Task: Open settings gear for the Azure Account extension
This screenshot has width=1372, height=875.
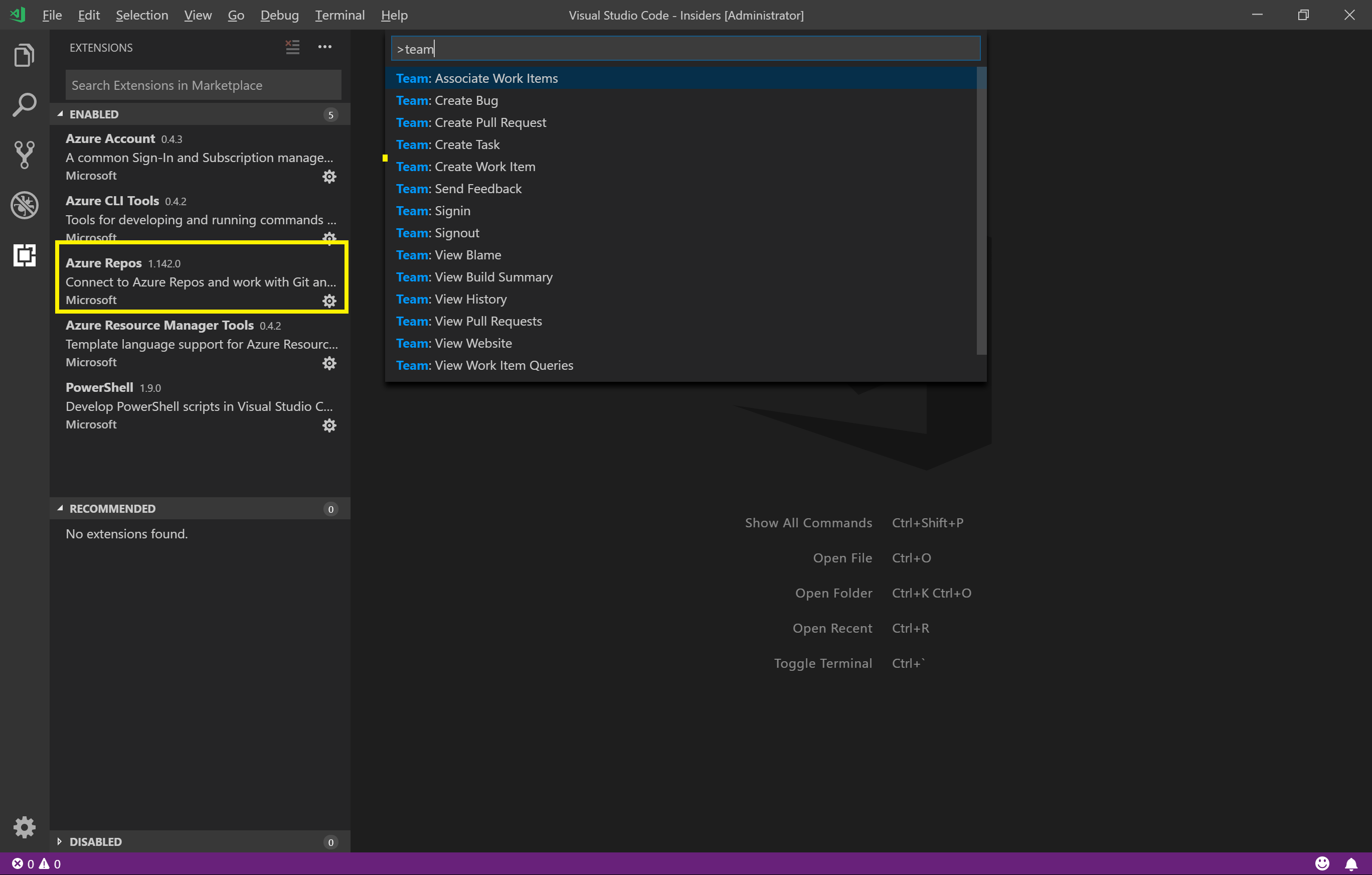Action: [329, 176]
